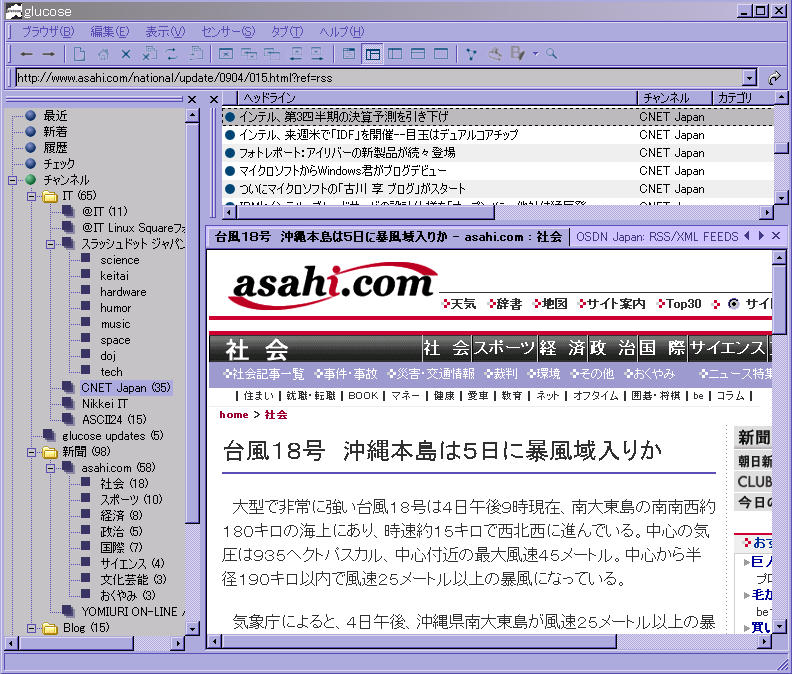Collapse the 新聞 (98) folder

coord(31,452)
